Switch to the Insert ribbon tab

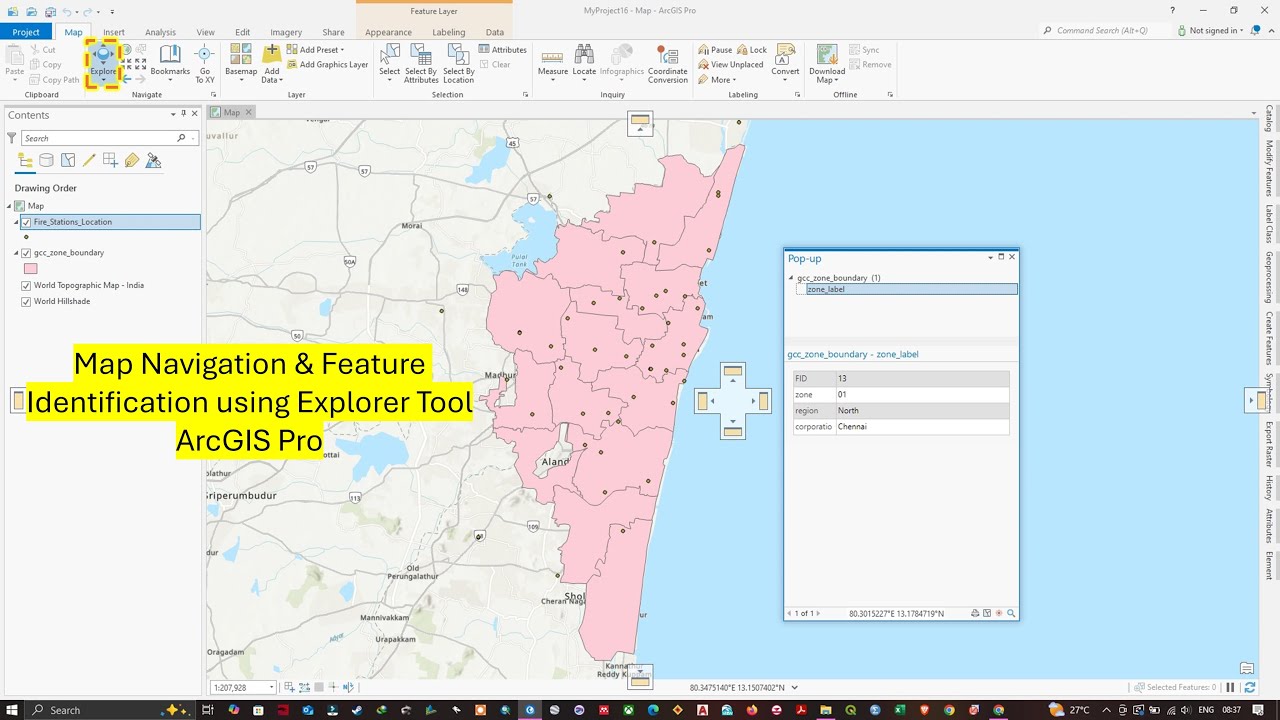[x=114, y=32]
